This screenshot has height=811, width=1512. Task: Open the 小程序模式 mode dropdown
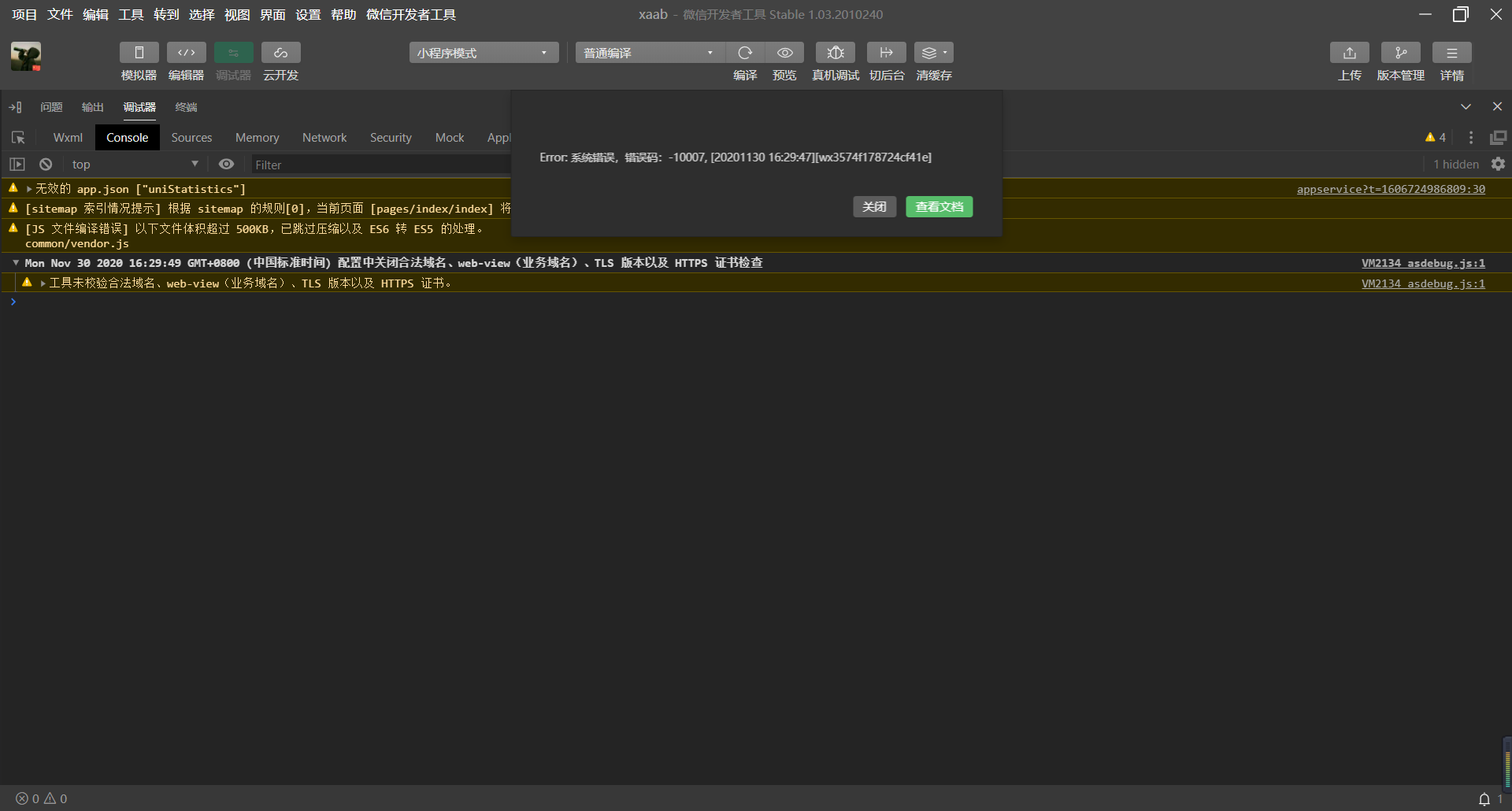pos(484,53)
